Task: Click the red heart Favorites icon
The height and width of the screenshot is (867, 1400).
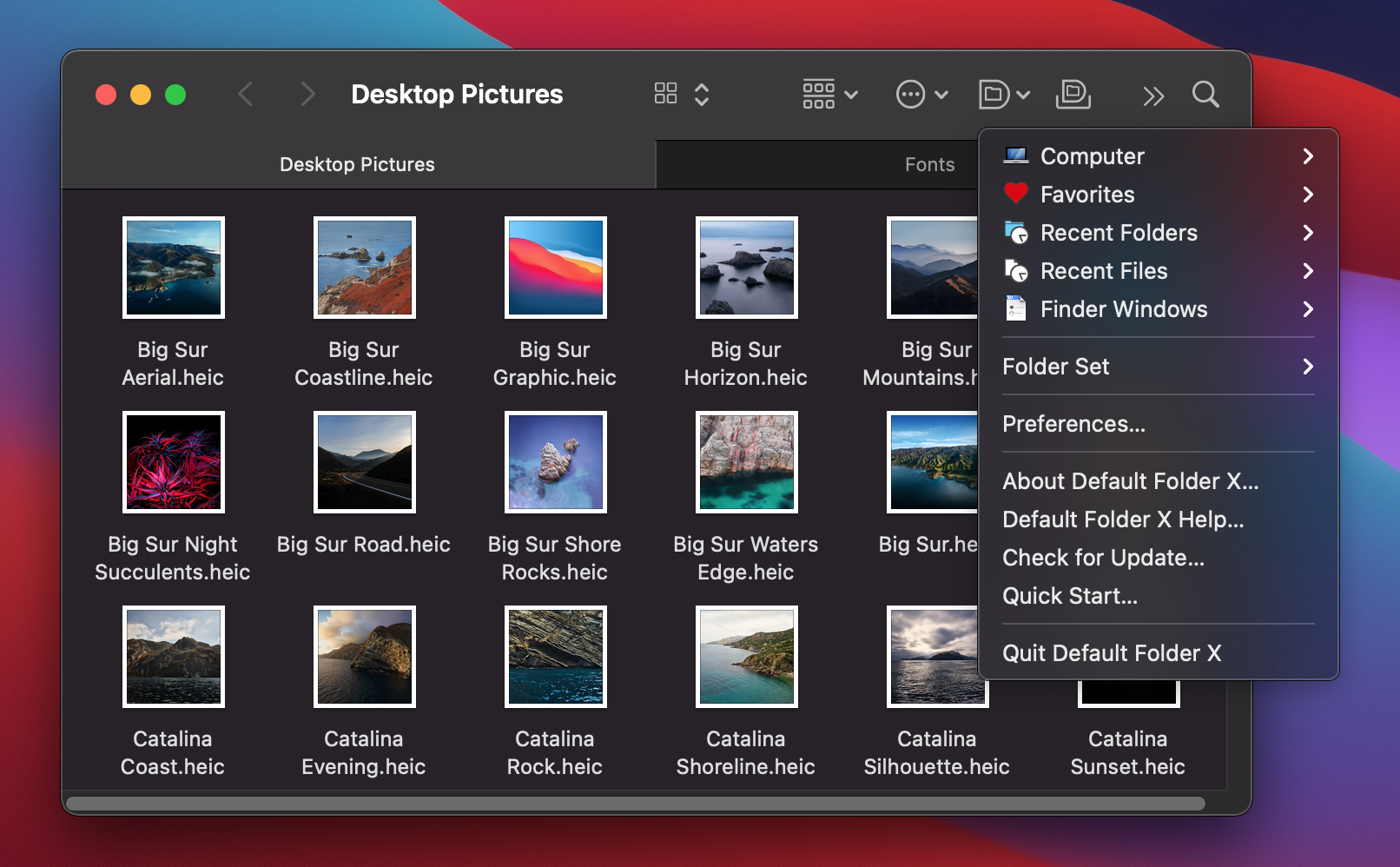Action: coord(1016,194)
